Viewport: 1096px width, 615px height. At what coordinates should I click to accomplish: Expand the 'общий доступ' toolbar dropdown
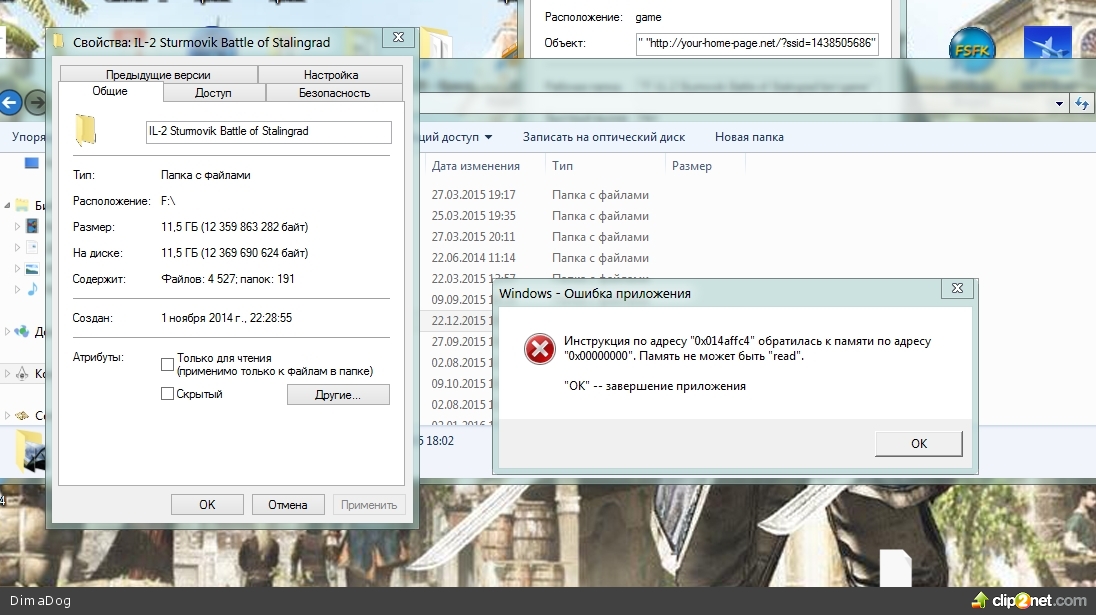point(488,137)
